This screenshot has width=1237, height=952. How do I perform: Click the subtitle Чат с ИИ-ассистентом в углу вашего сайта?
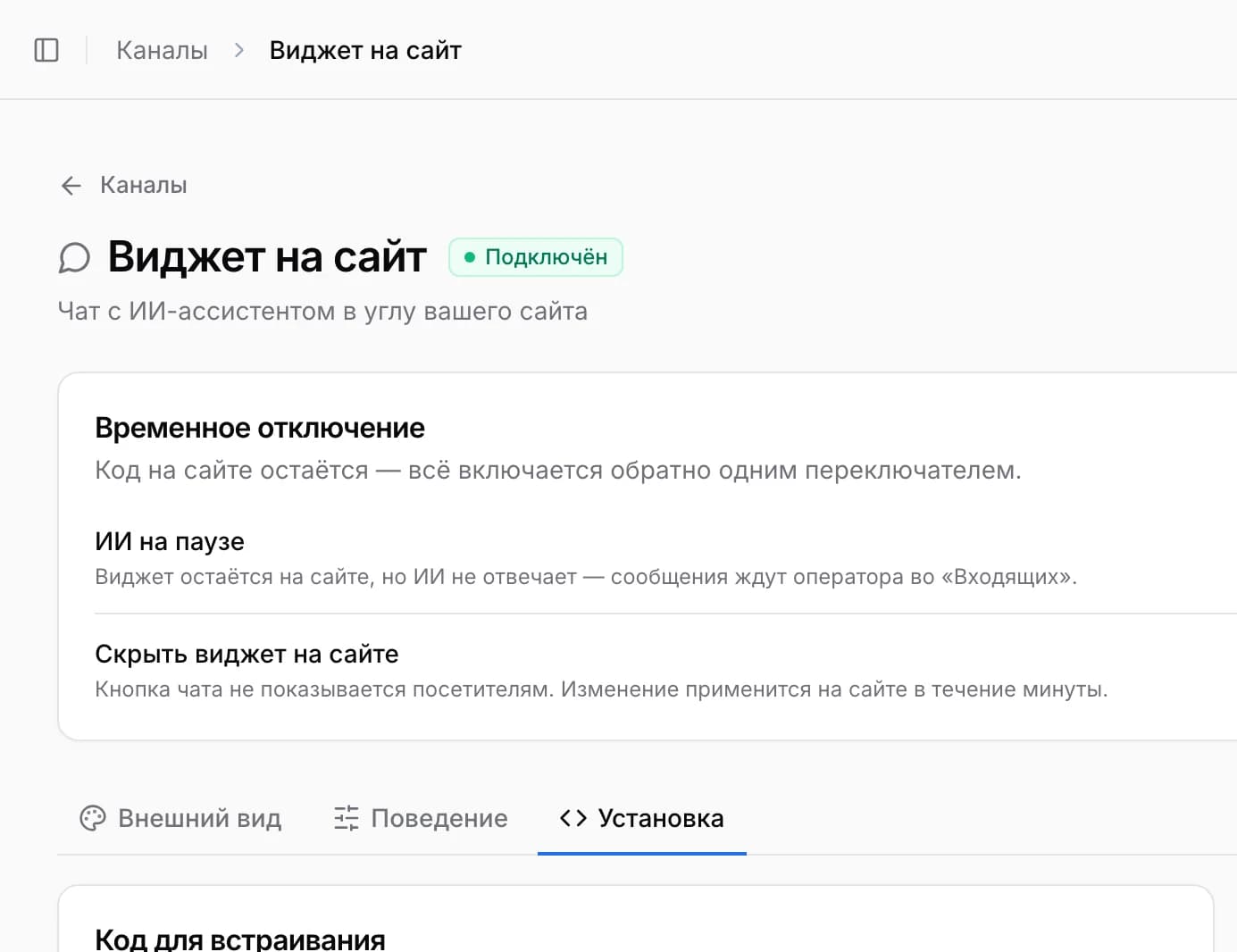(x=322, y=312)
